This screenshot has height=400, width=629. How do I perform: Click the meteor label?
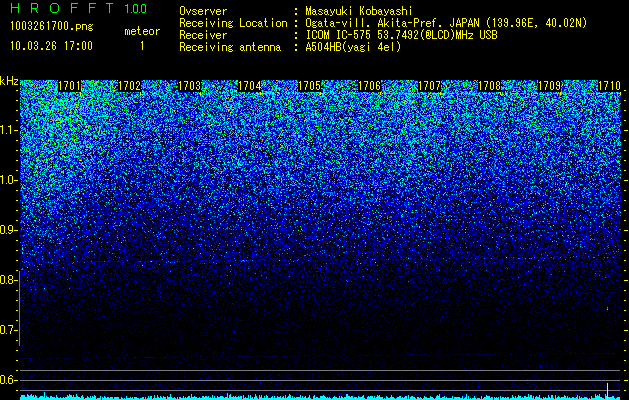(142, 31)
